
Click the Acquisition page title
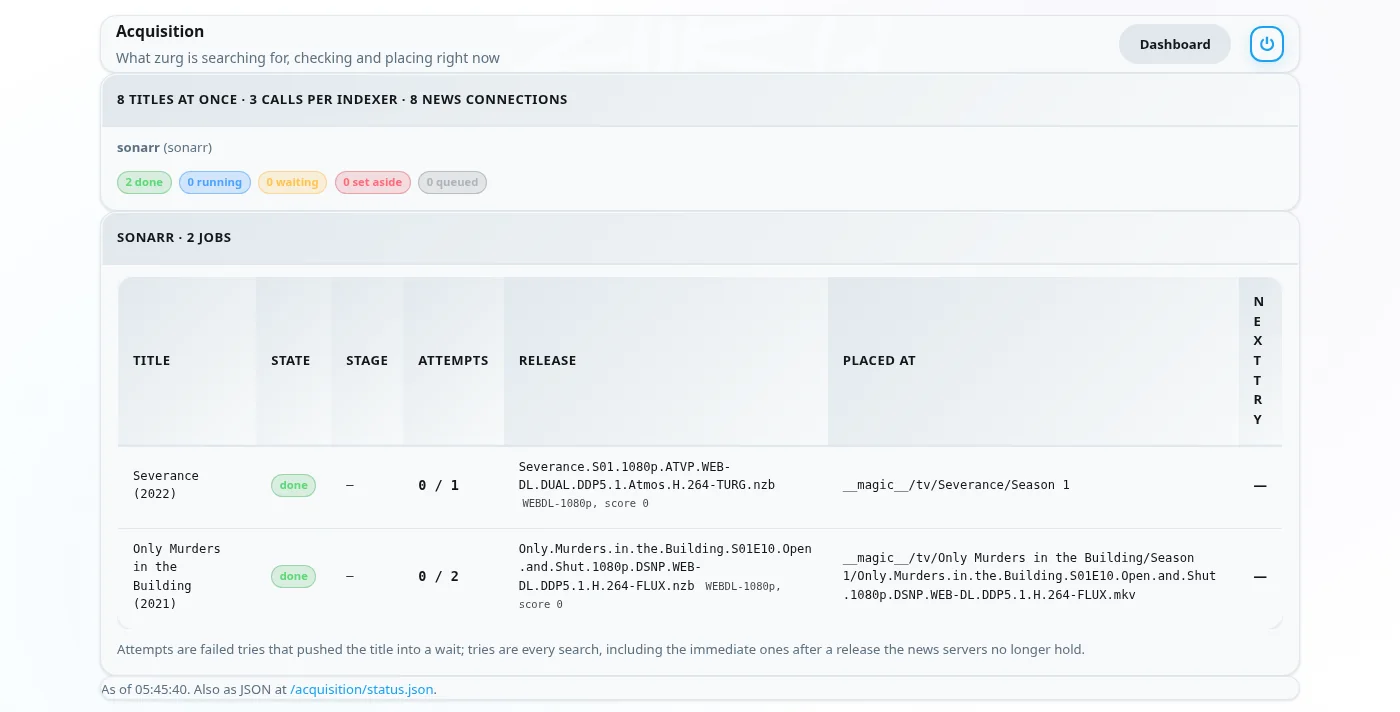[160, 32]
